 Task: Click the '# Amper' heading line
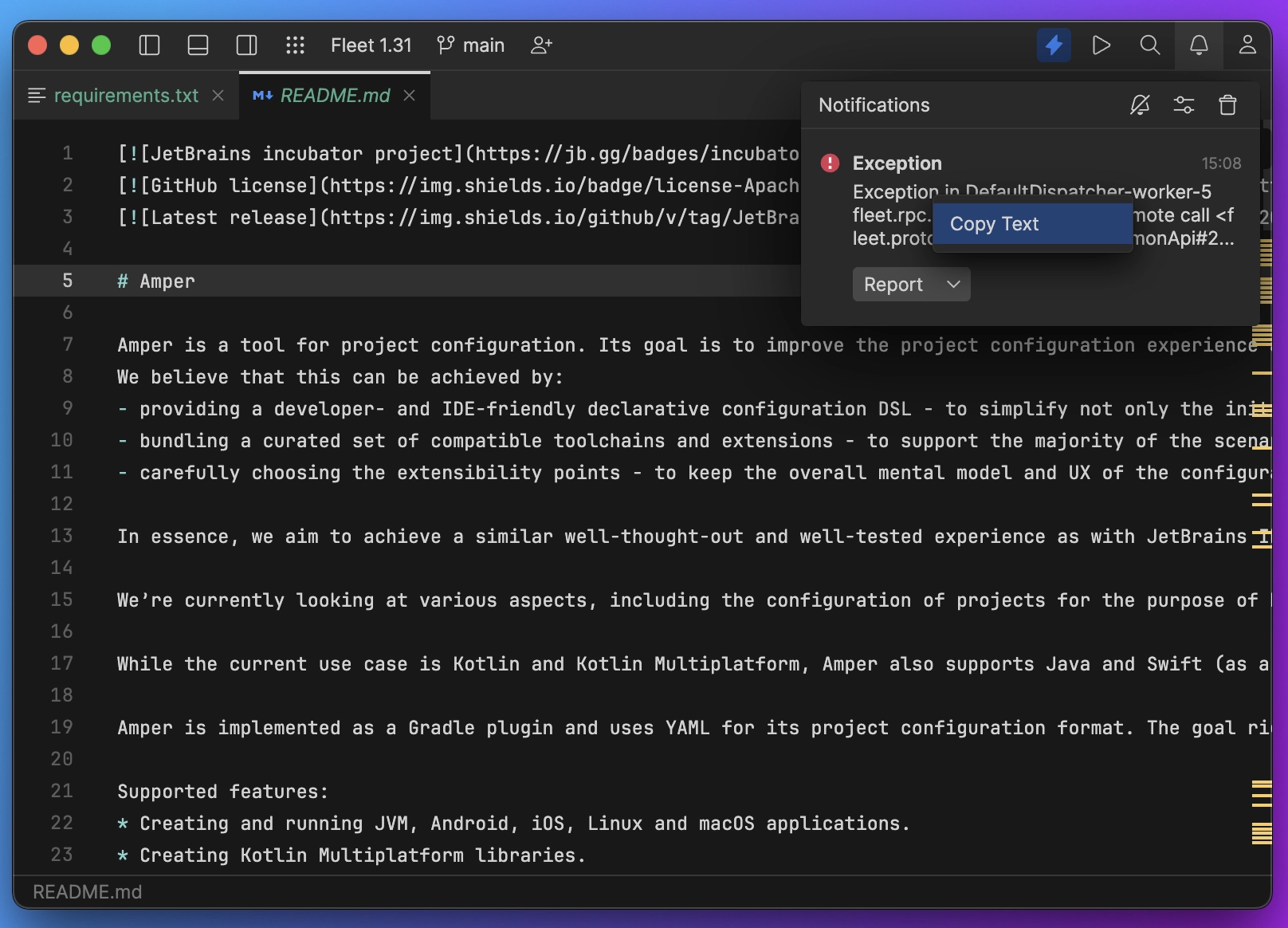156,281
